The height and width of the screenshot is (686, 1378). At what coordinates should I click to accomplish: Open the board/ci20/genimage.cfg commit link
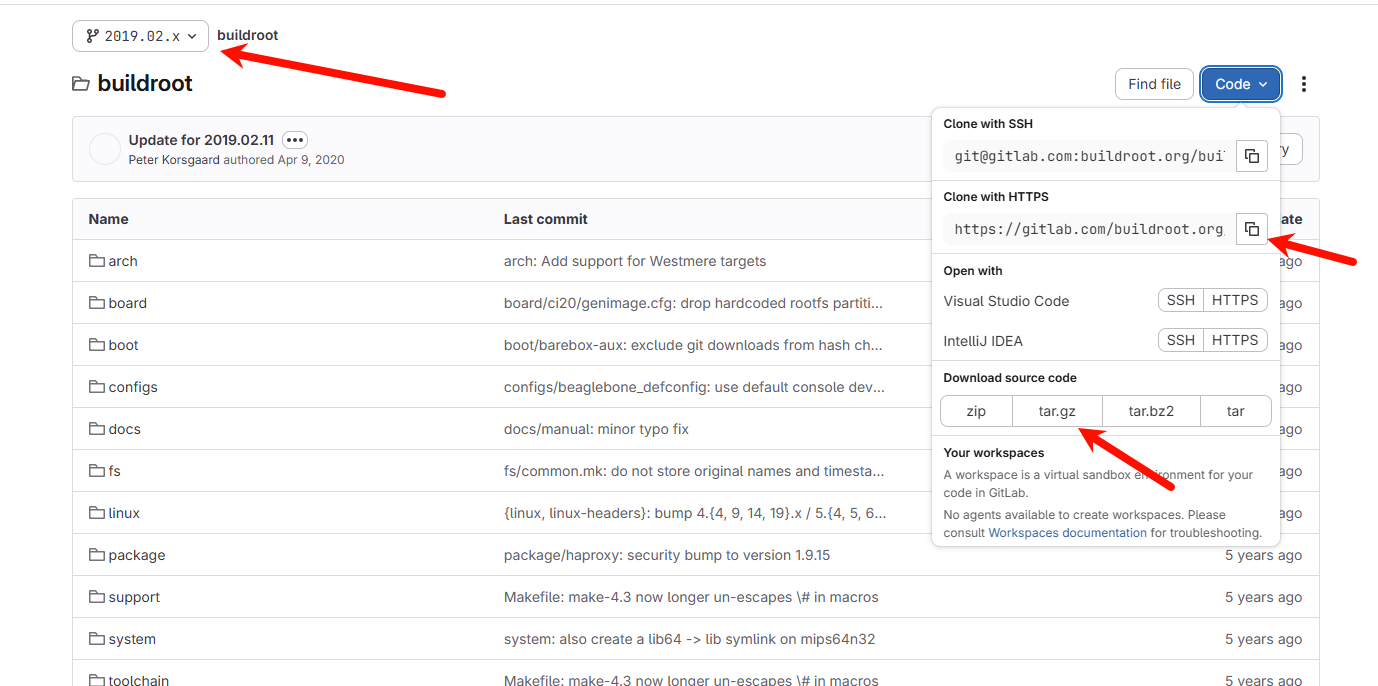694,303
